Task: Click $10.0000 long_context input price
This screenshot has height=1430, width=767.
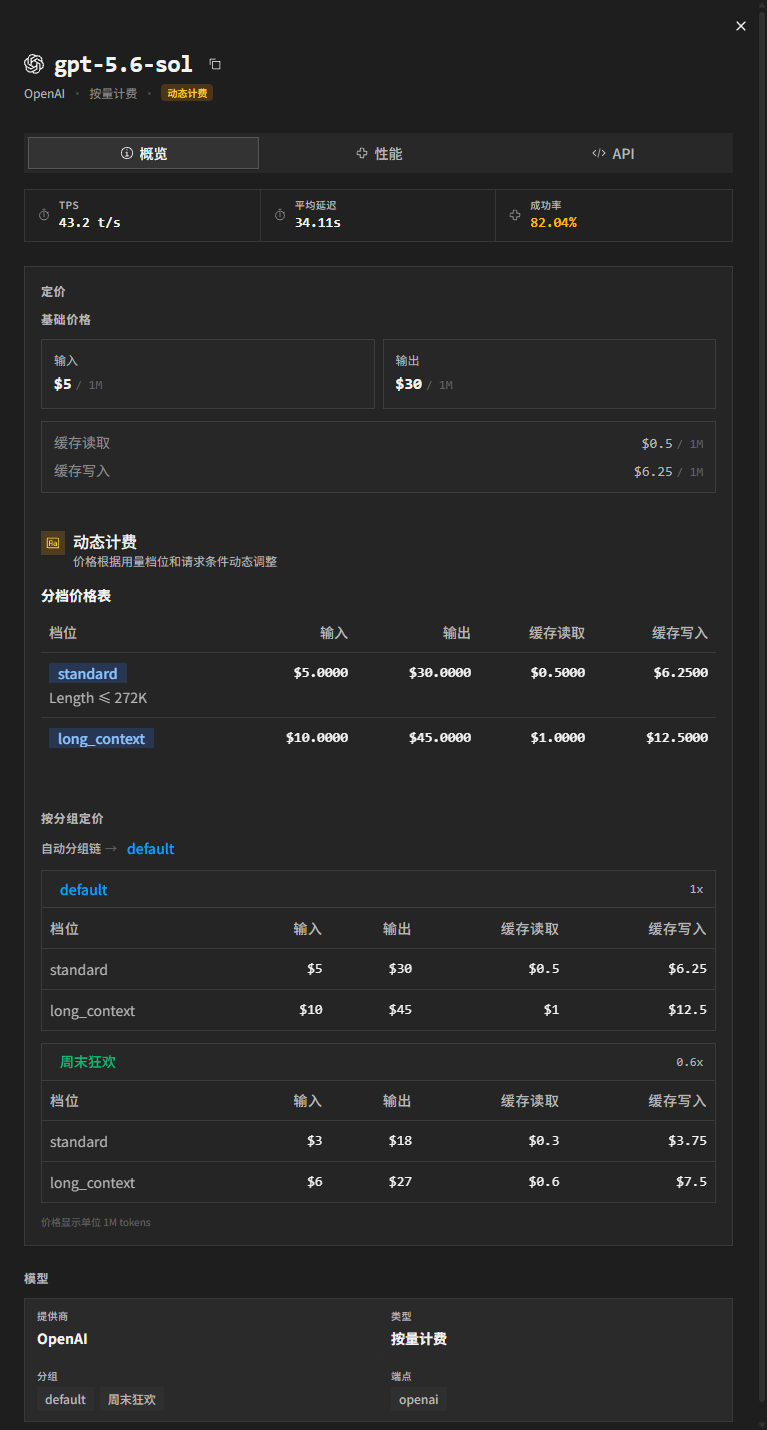Action: click(x=317, y=738)
